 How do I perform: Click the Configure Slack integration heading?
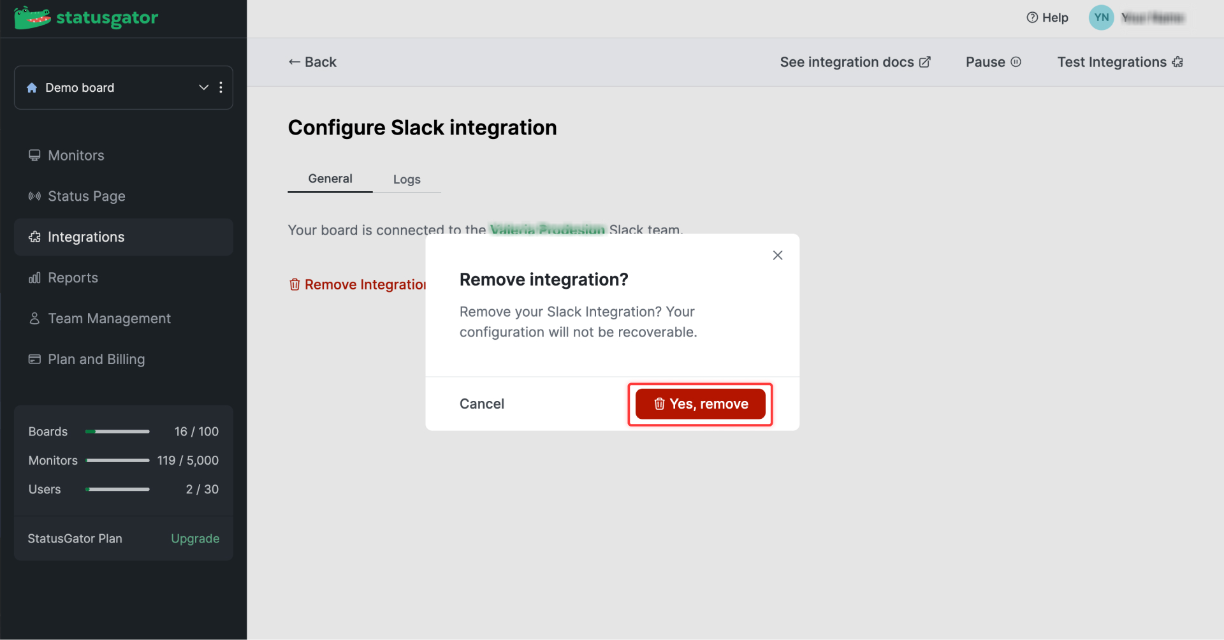click(422, 128)
